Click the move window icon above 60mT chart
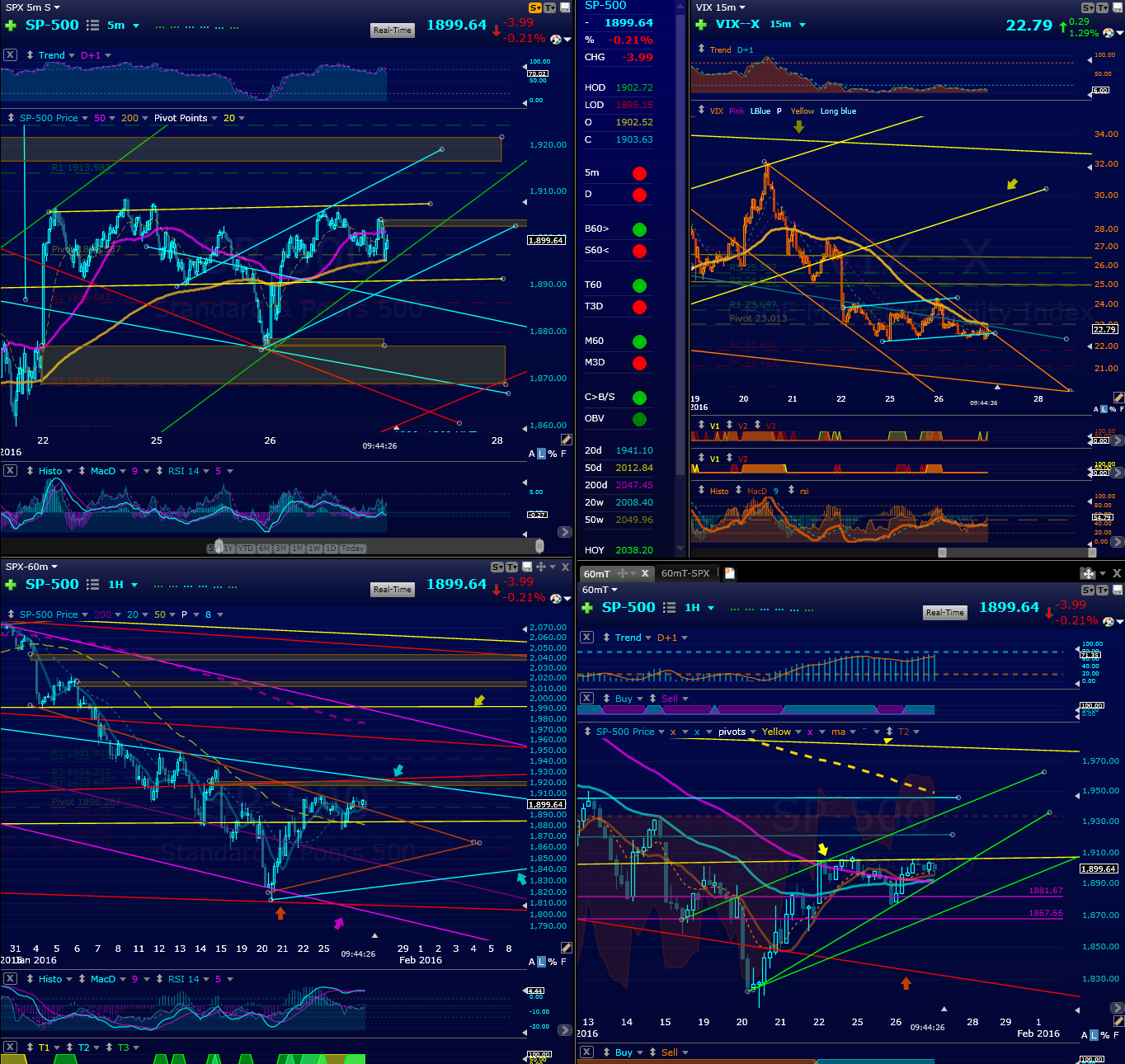 pyautogui.click(x=1088, y=573)
